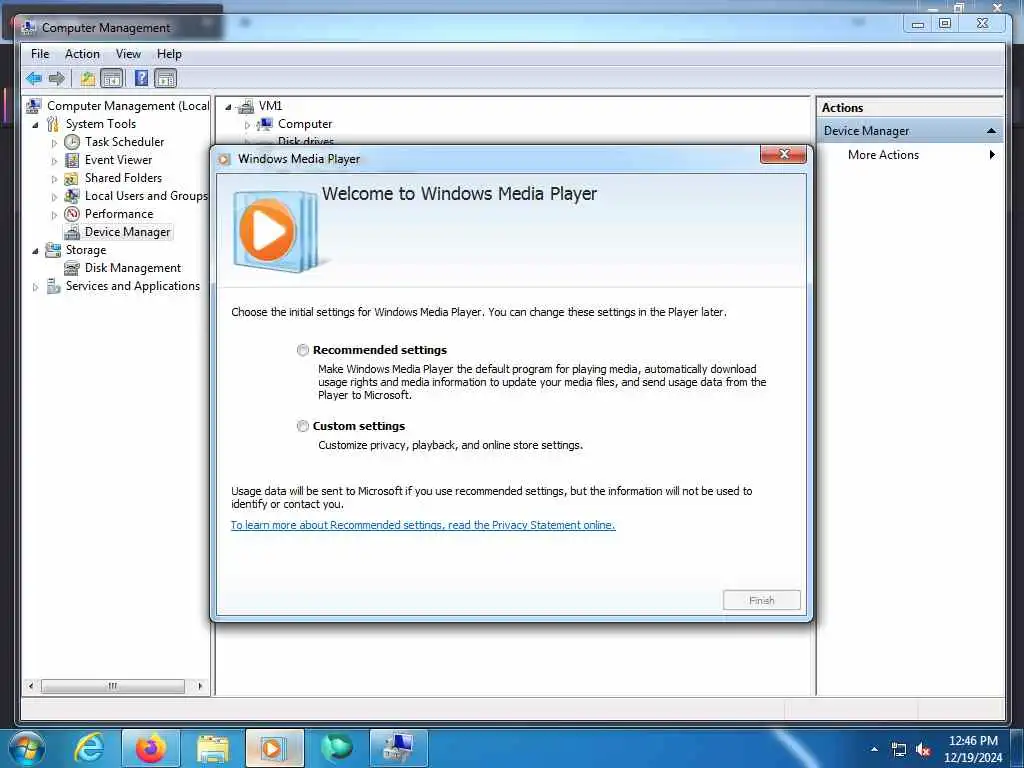1024x768 pixels.
Task: Click the tree pane horizontal scrollbar thumb
Action: pos(112,686)
